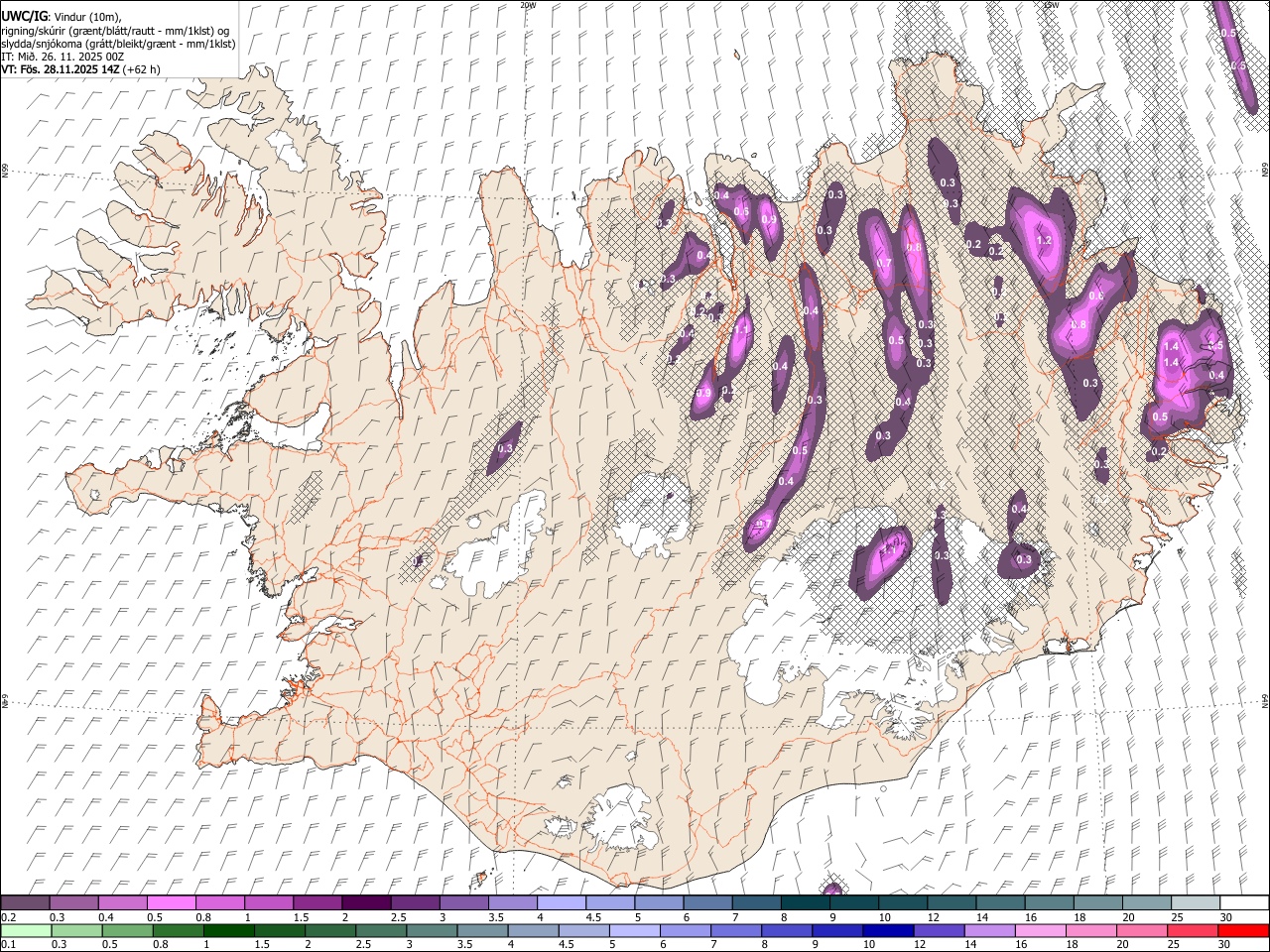The width and height of the screenshot is (1270, 952).
Task: Choose the rain legend swatch 6–7
Action: pos(686,930)
